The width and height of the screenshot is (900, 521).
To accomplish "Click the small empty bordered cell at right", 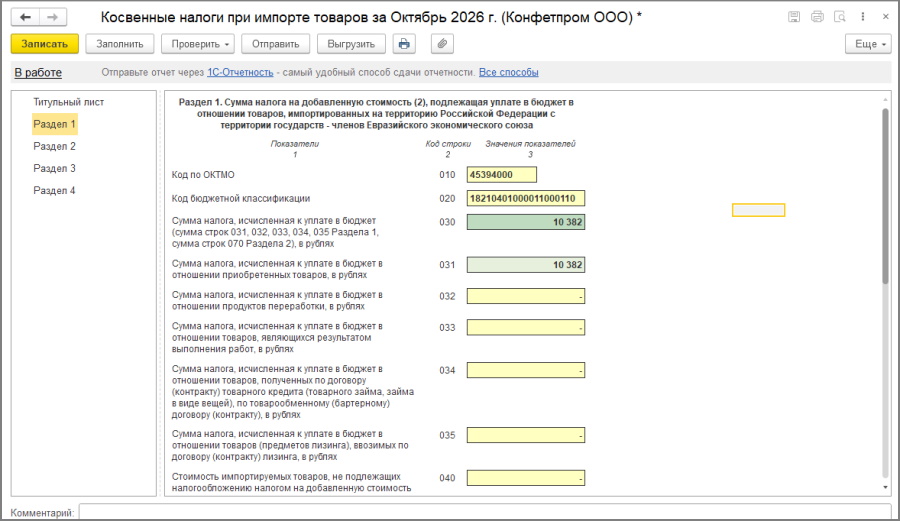I will coord(758,211).
